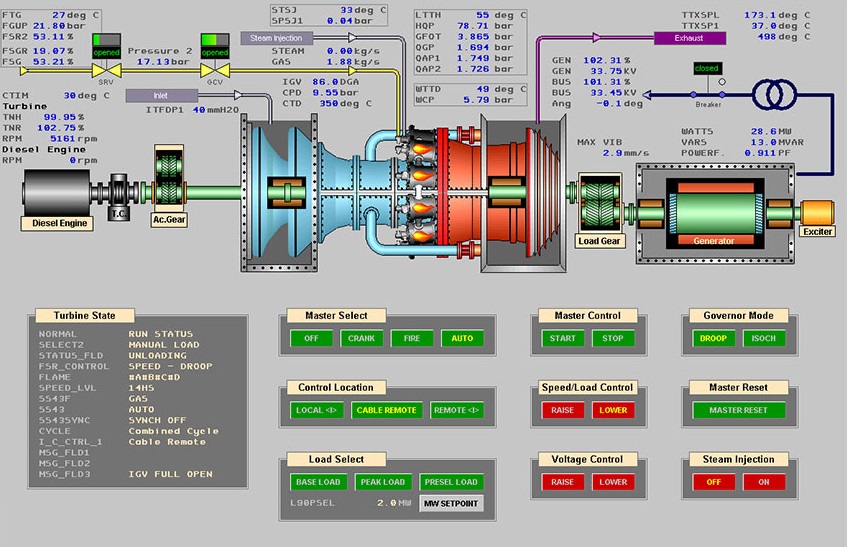Click Master Control START button
The image size is (847, 547).
click(x=562, y=338)
